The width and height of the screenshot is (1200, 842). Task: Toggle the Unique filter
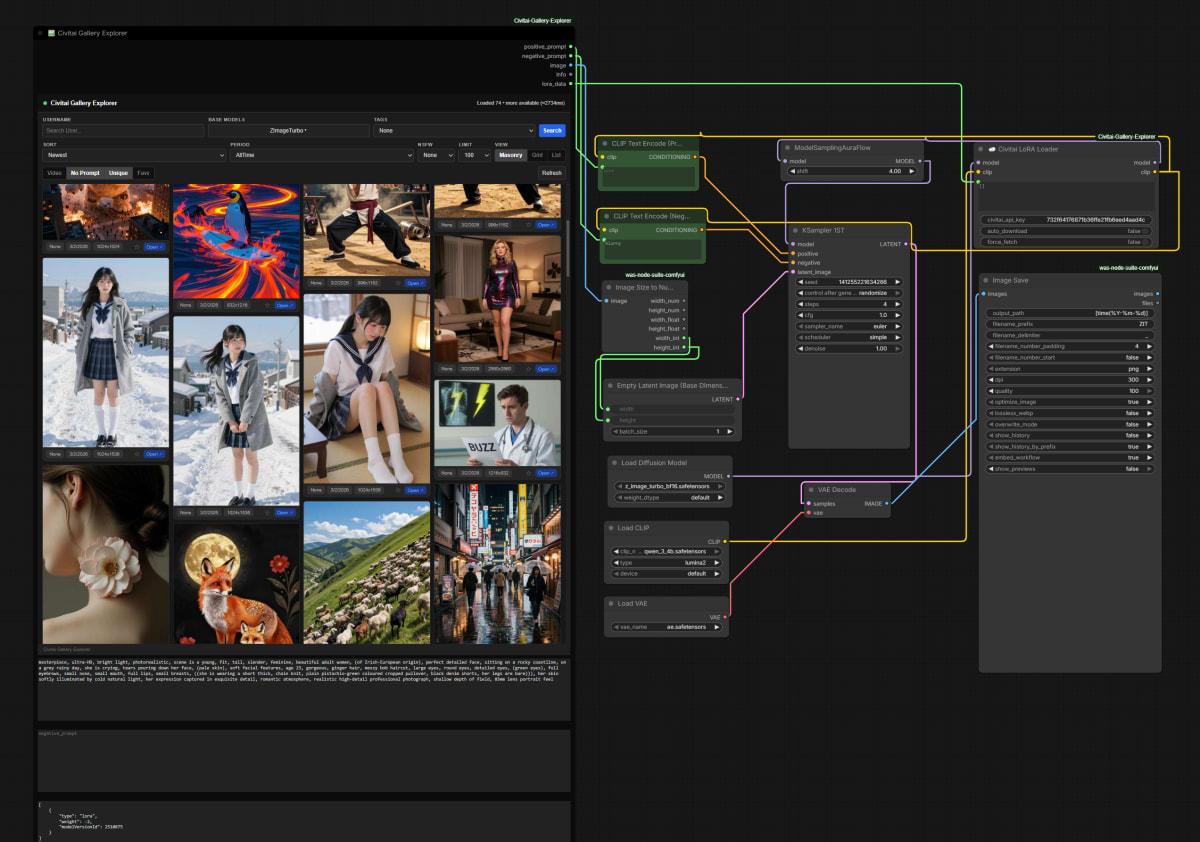click(118, 173)
